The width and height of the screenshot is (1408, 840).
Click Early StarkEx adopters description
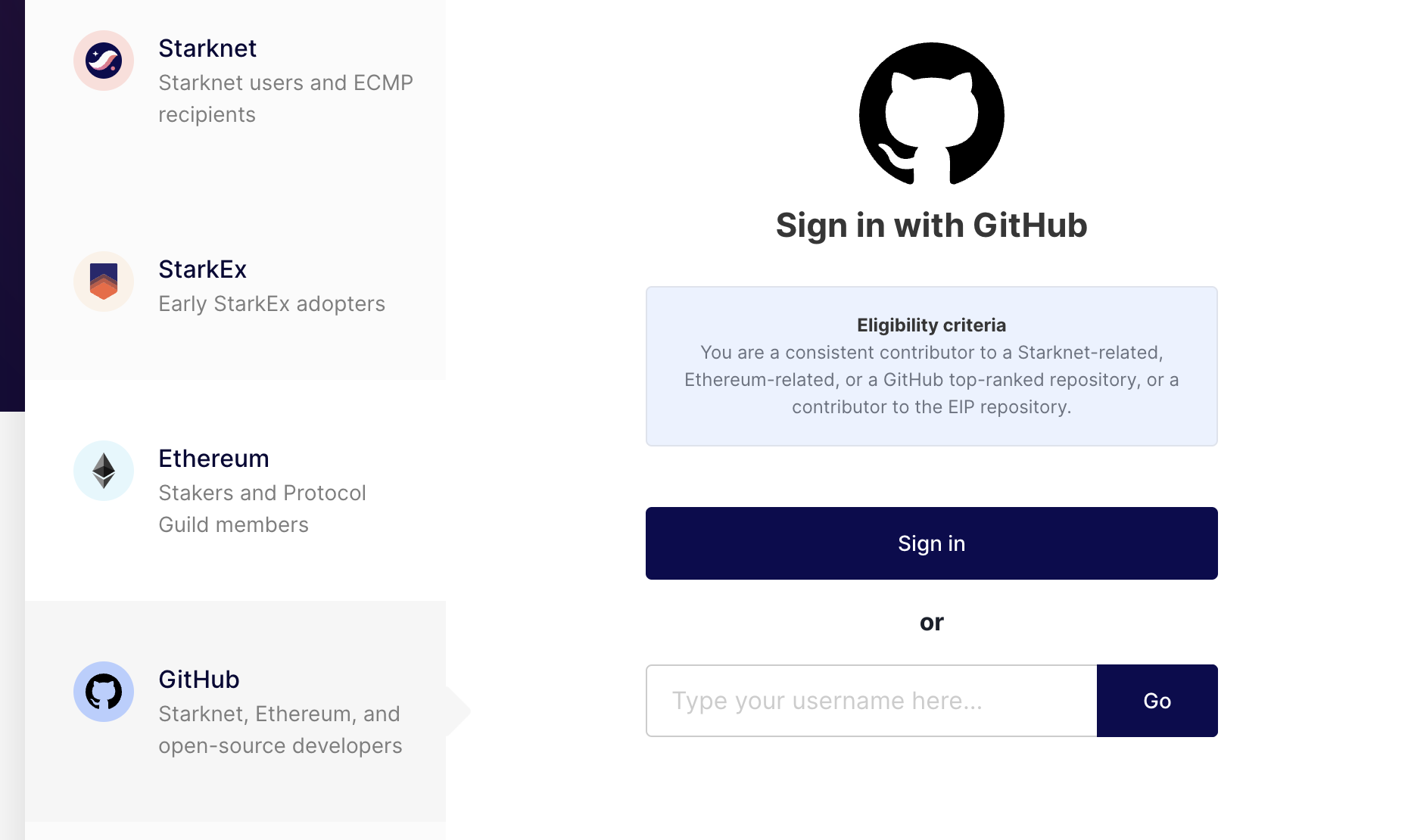click(272, 304)
